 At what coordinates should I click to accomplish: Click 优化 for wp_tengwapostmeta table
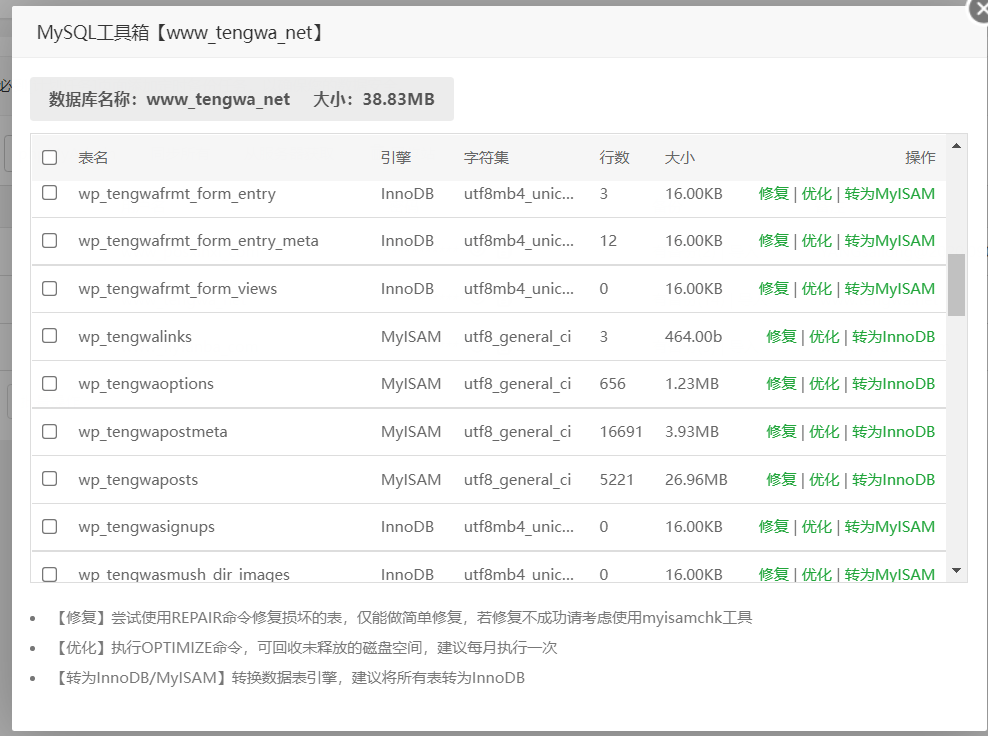824,431
